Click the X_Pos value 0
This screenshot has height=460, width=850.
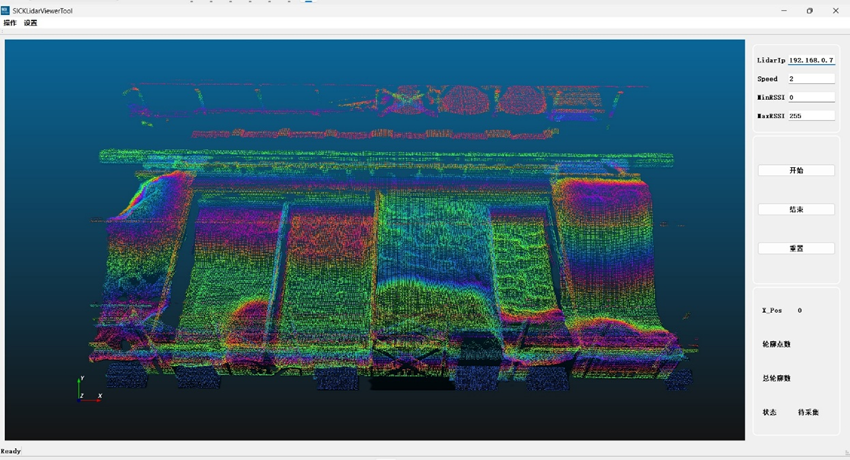click(800, 310)
